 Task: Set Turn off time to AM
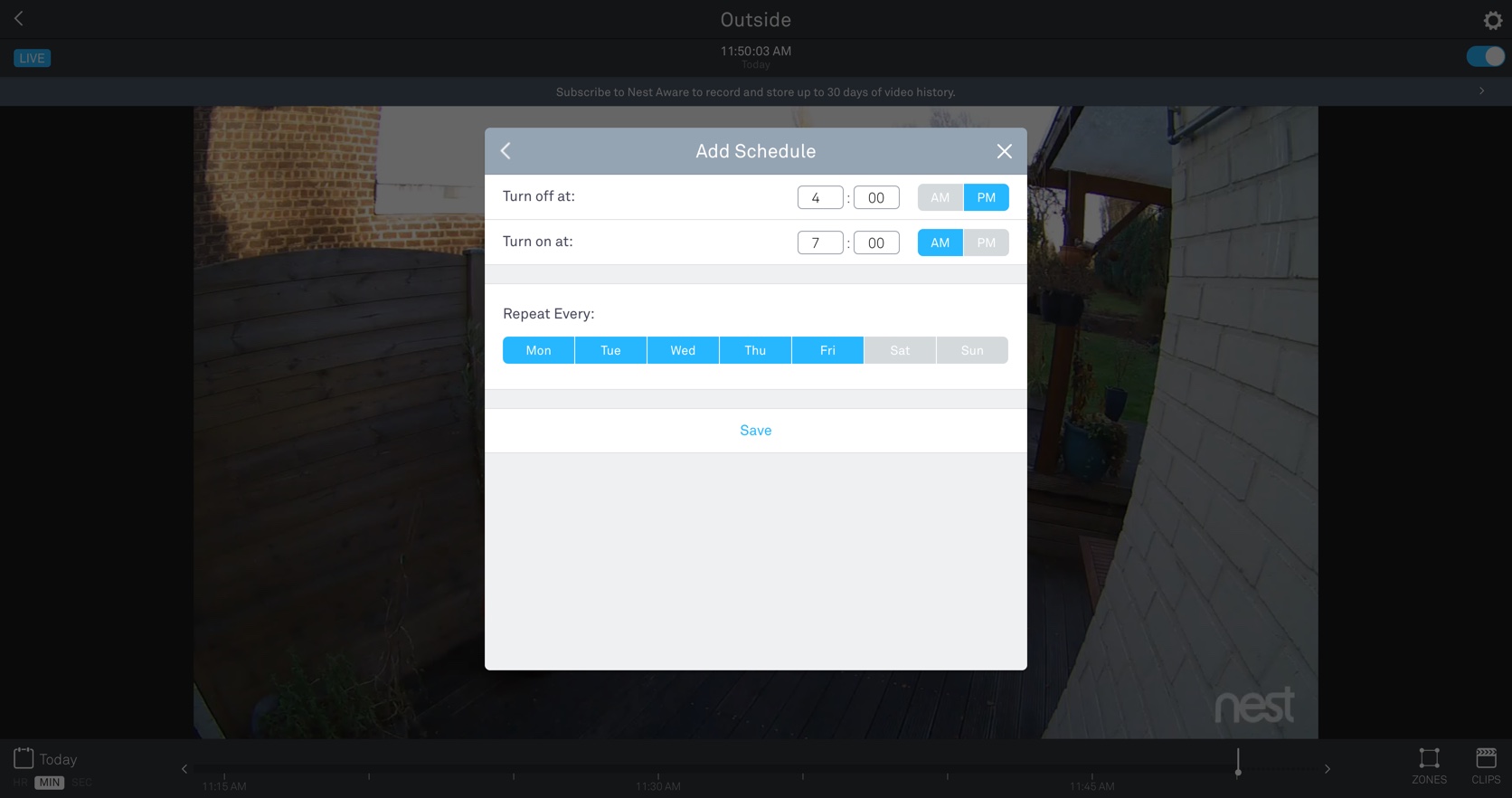tap(940, 197)
